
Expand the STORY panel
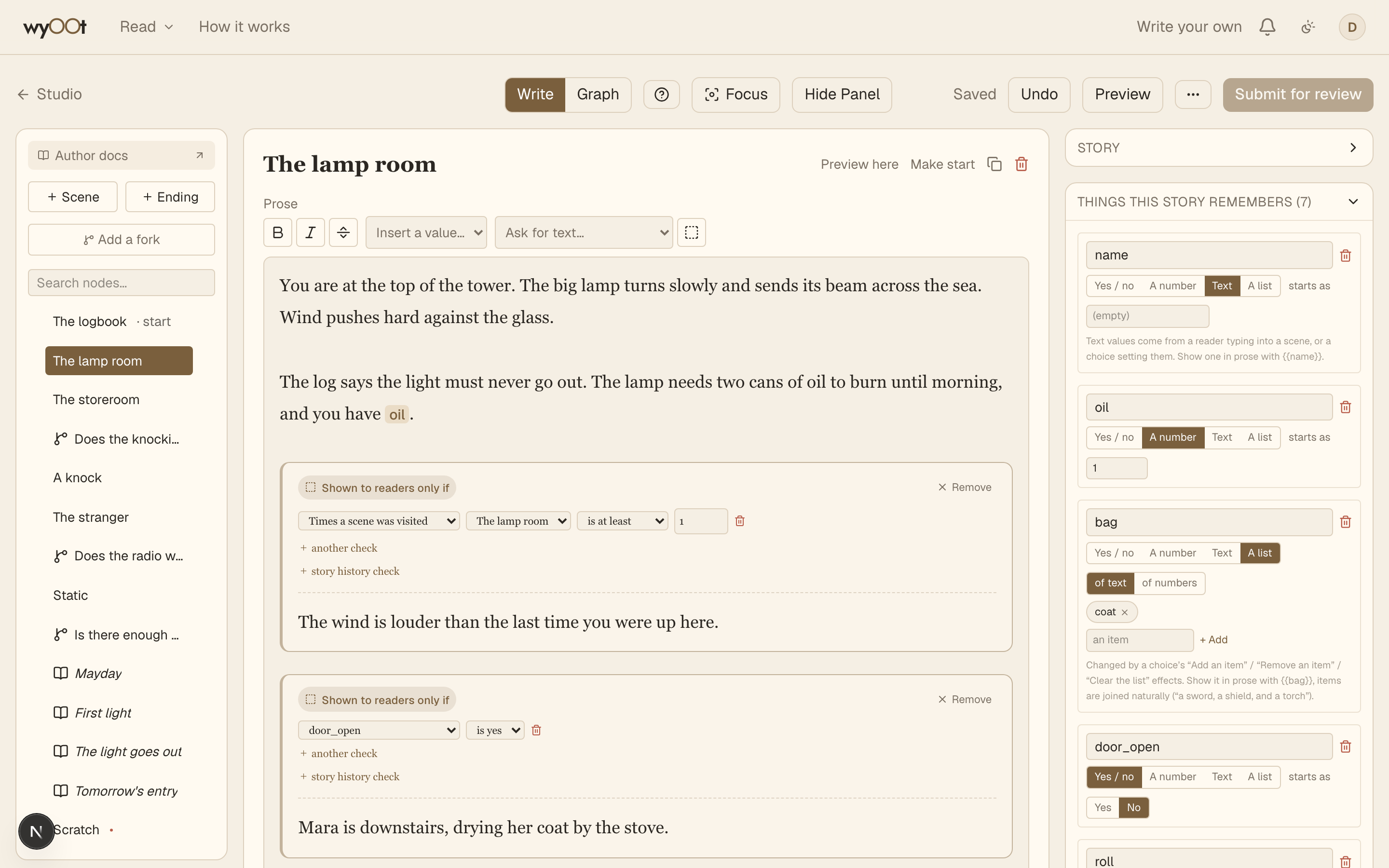1219,148
